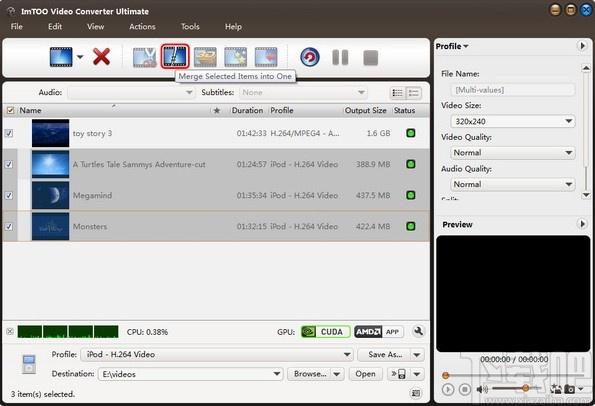
Task: Open the Audio Quality Normal dropdown
Action: pos(513,184)
